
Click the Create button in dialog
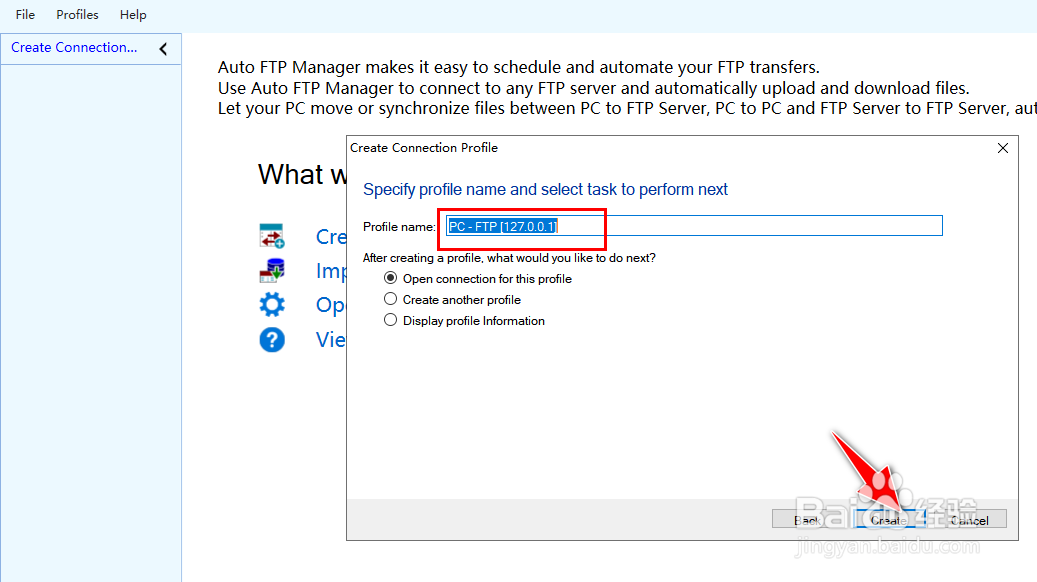888,520
